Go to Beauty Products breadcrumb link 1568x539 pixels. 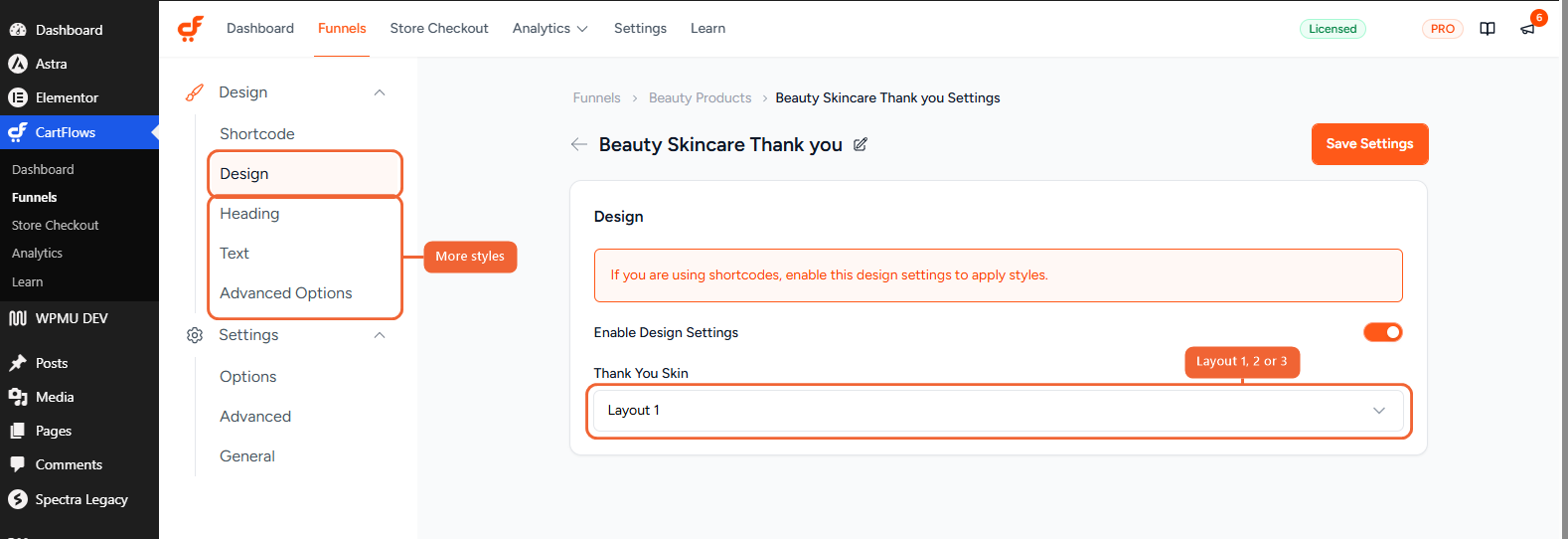(x=700, y=97)
